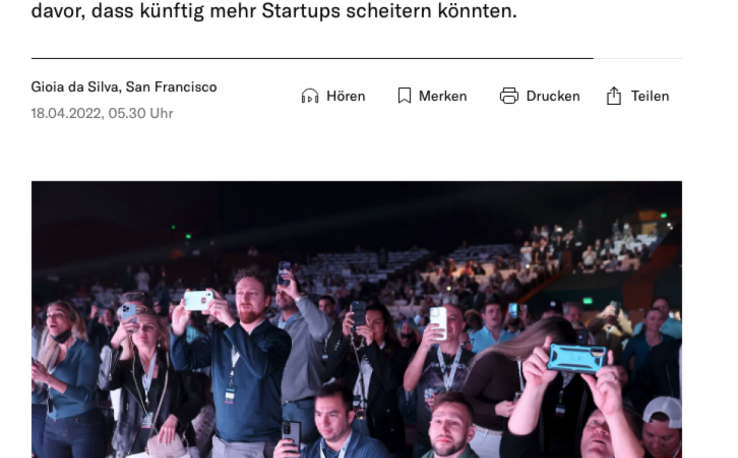This screenshot has width=738, height=458.
Task: Select the Hören text label
Action: (346, 96)
